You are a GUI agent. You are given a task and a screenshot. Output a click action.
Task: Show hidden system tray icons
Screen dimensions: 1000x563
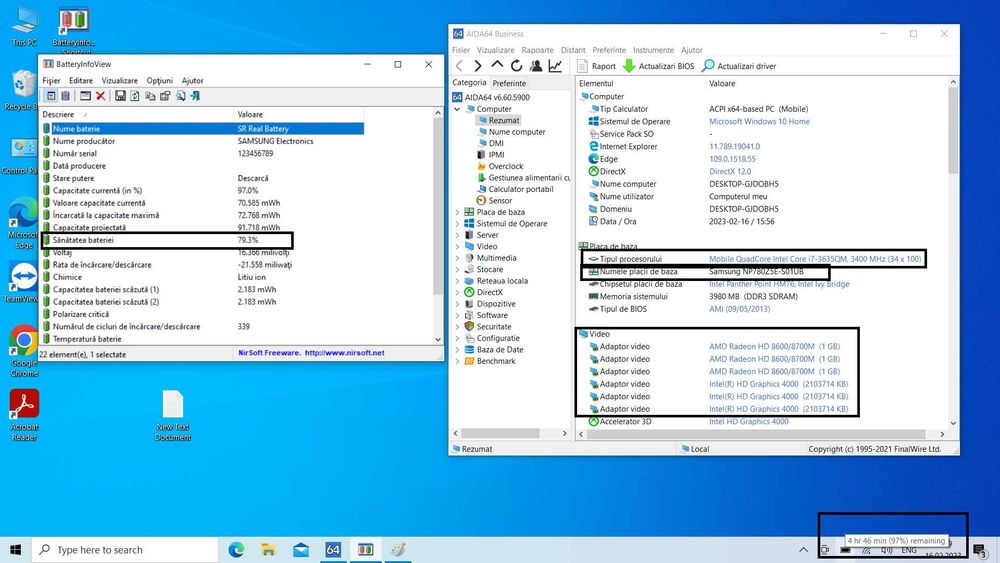pos(803,550)
